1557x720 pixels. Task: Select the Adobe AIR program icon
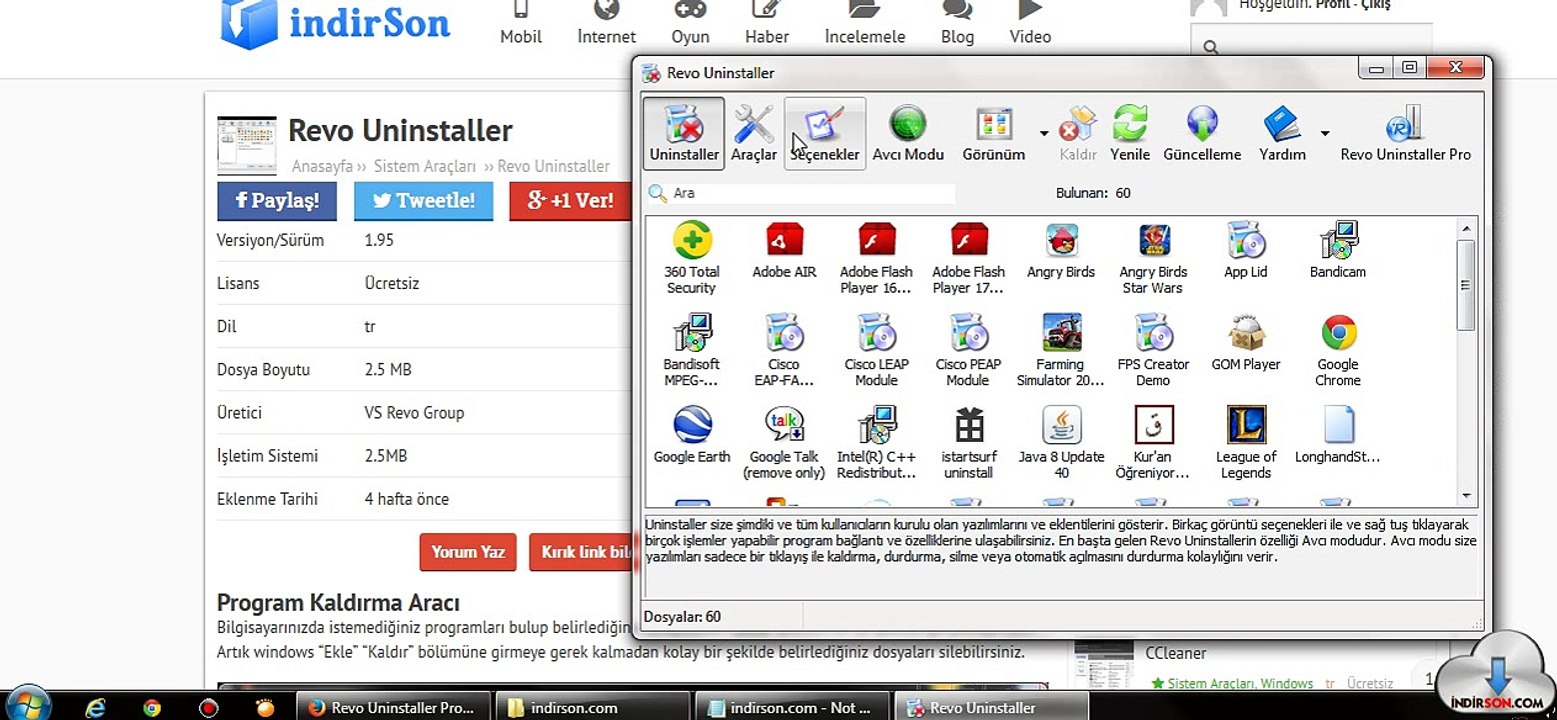point(784,250)
